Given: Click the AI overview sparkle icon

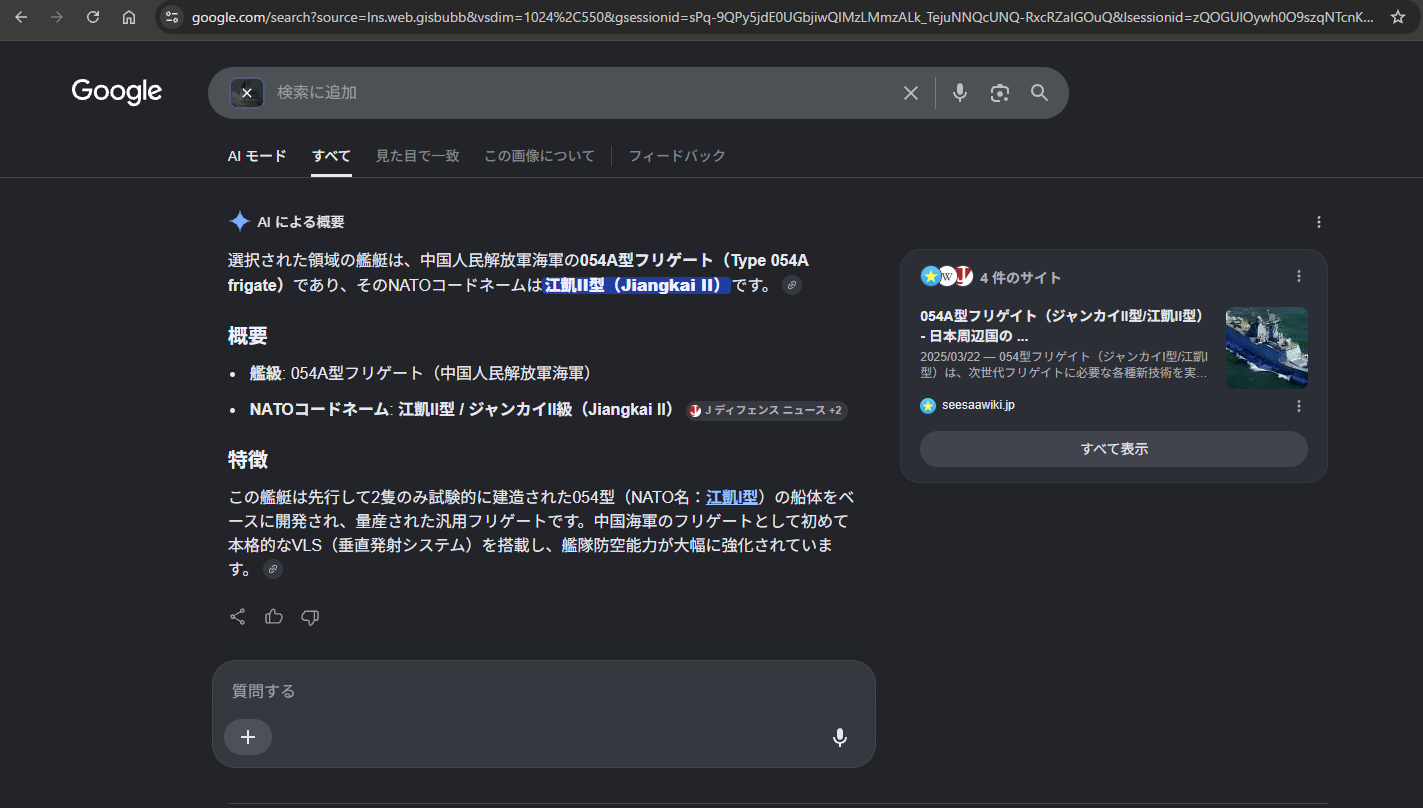Looking at the screenshot, I should (x=239, y=222).
